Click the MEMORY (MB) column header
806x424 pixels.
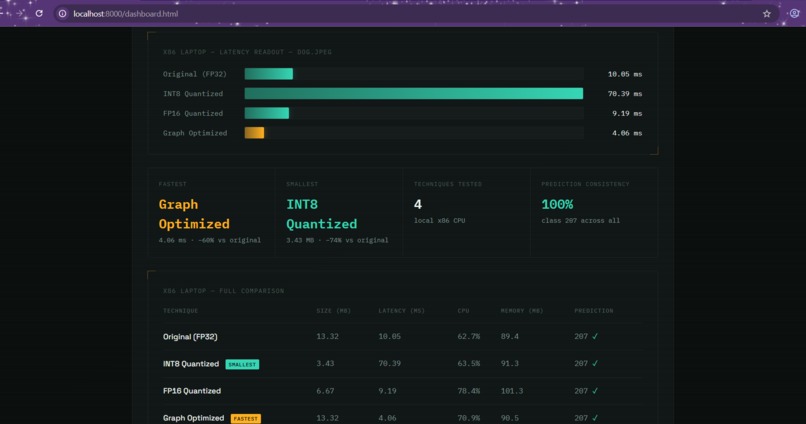click(522, 310)
